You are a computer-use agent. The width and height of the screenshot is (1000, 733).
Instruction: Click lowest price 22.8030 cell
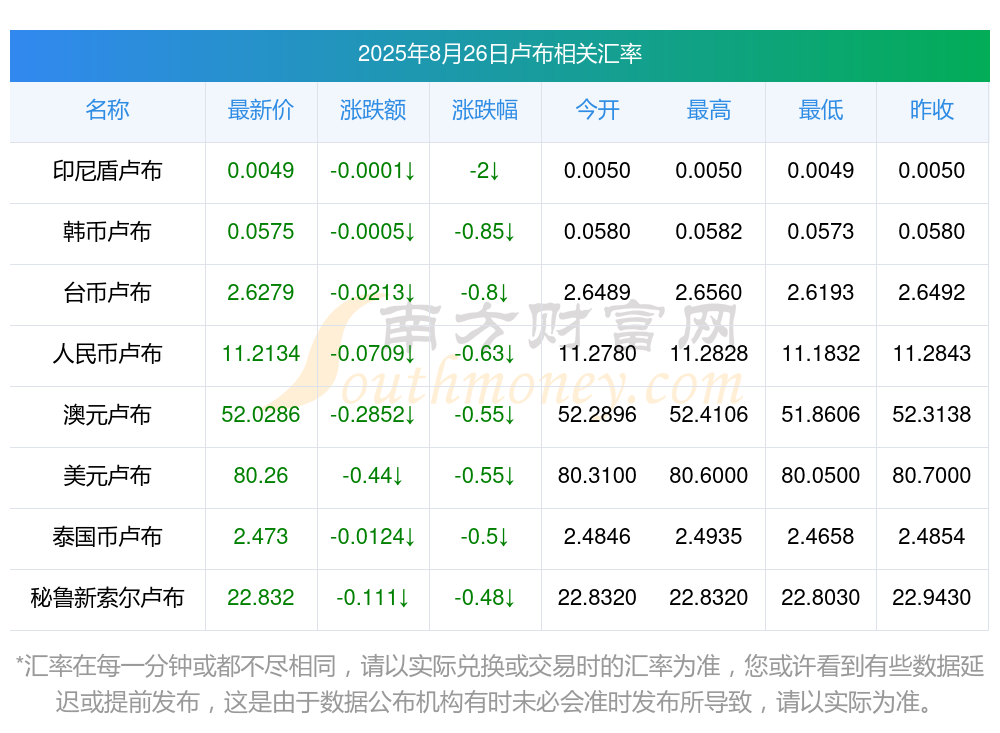(x=821, y=598)
